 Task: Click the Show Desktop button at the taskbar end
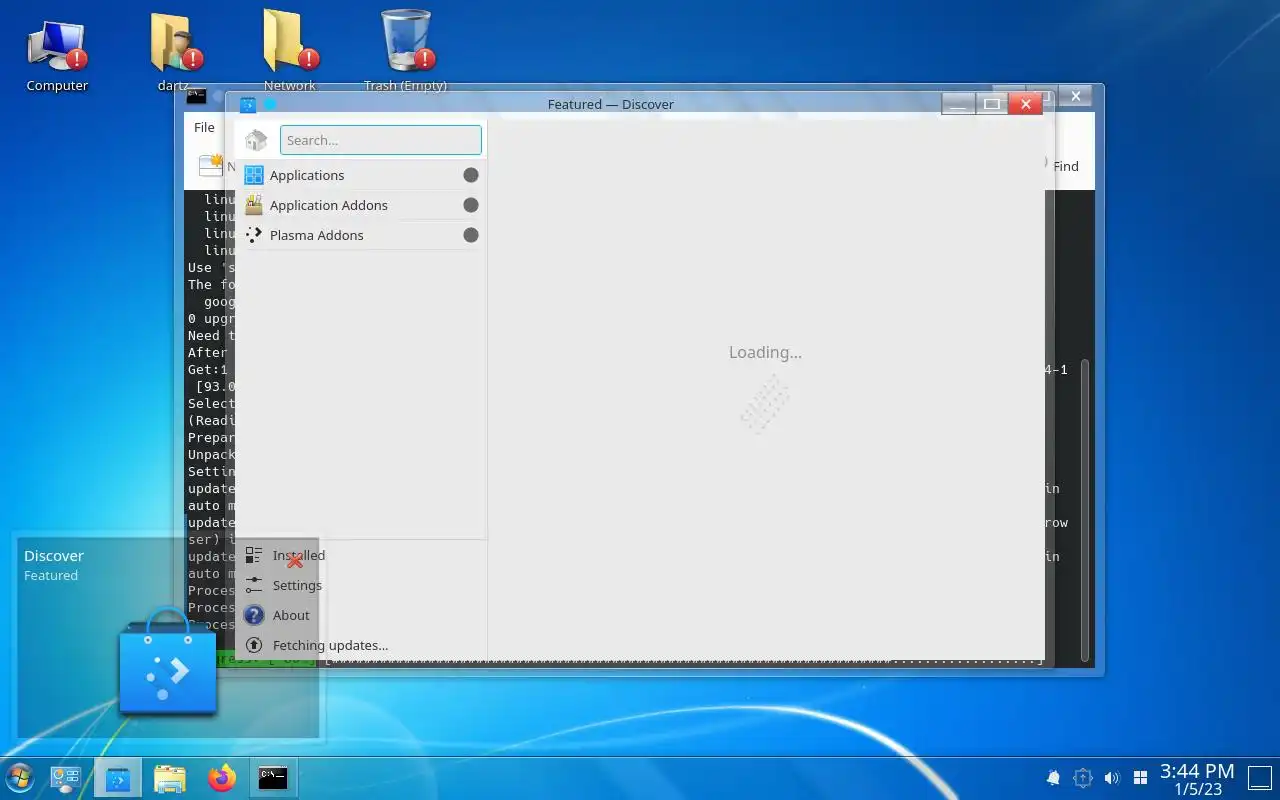(x=1261, y=778)
